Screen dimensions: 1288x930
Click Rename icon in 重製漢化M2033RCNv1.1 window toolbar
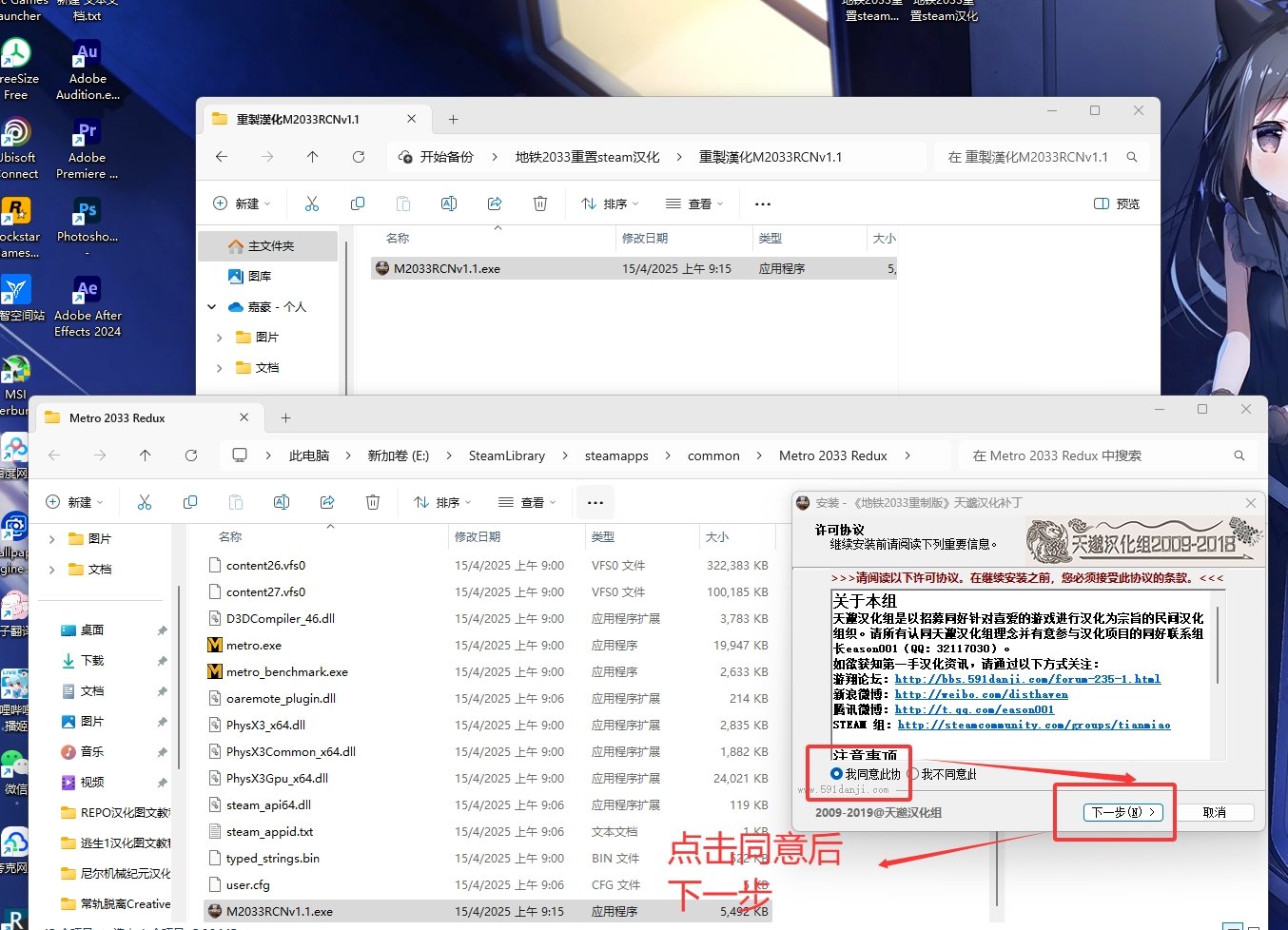coord(449,203)
